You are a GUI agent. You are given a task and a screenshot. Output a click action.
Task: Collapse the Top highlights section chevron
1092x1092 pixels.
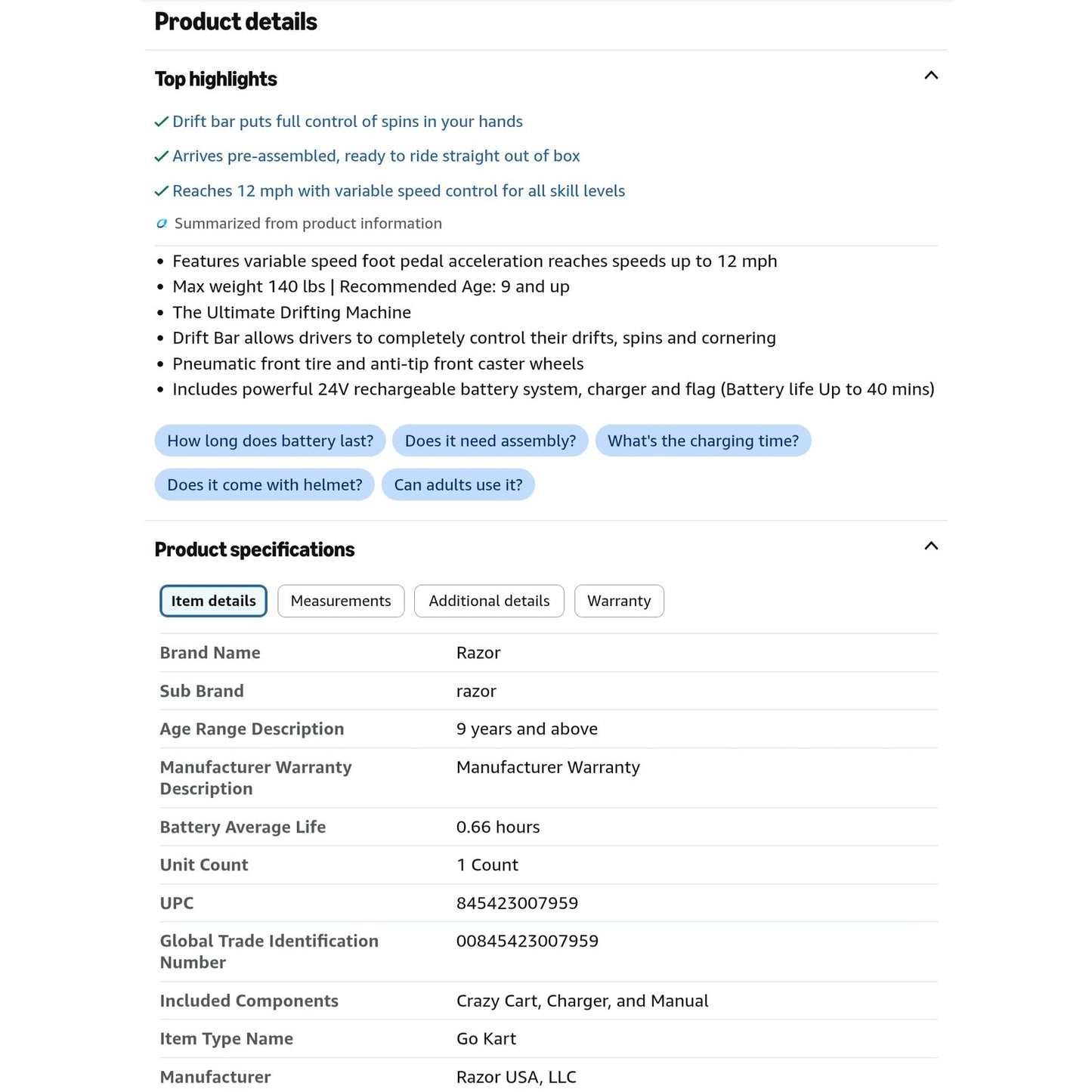tap(931, 76)
